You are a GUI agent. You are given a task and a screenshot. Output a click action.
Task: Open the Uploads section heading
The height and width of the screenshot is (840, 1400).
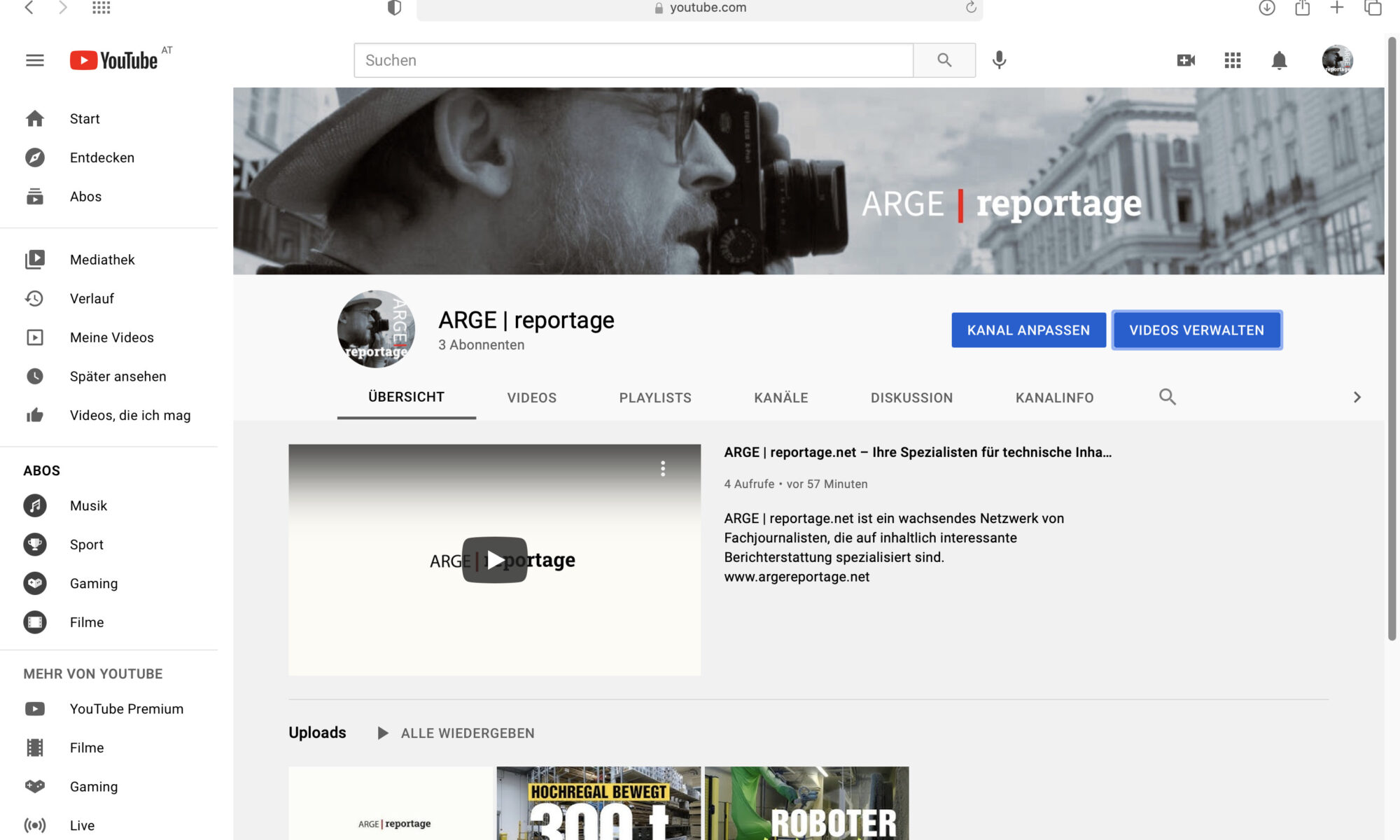point(317,732)
